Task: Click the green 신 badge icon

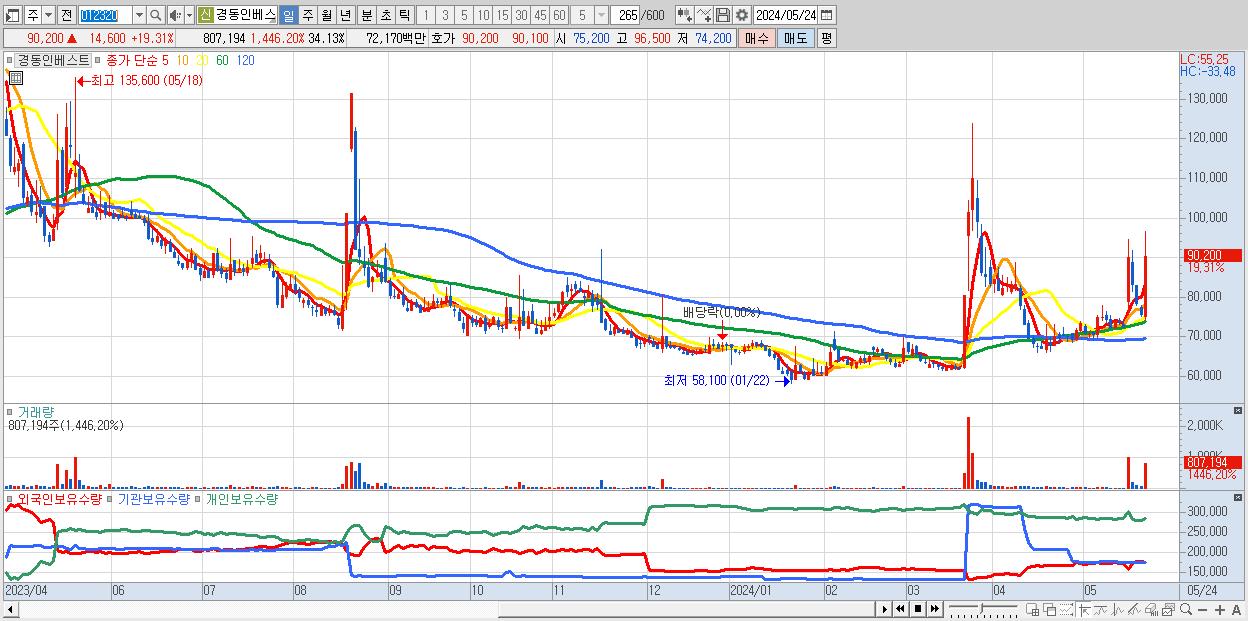Action: 205,15
